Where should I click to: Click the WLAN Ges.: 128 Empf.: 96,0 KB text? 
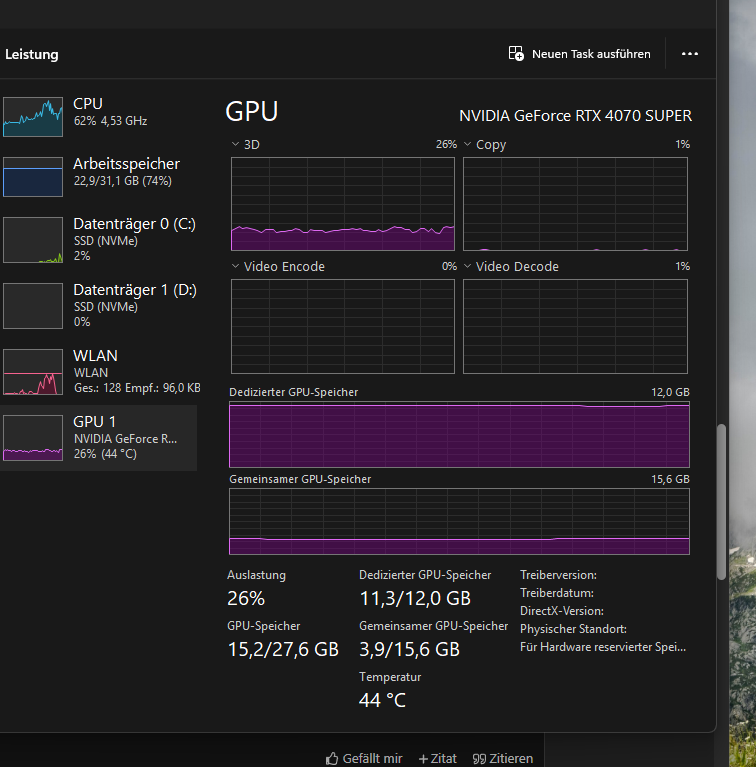(x=137, y=388)
